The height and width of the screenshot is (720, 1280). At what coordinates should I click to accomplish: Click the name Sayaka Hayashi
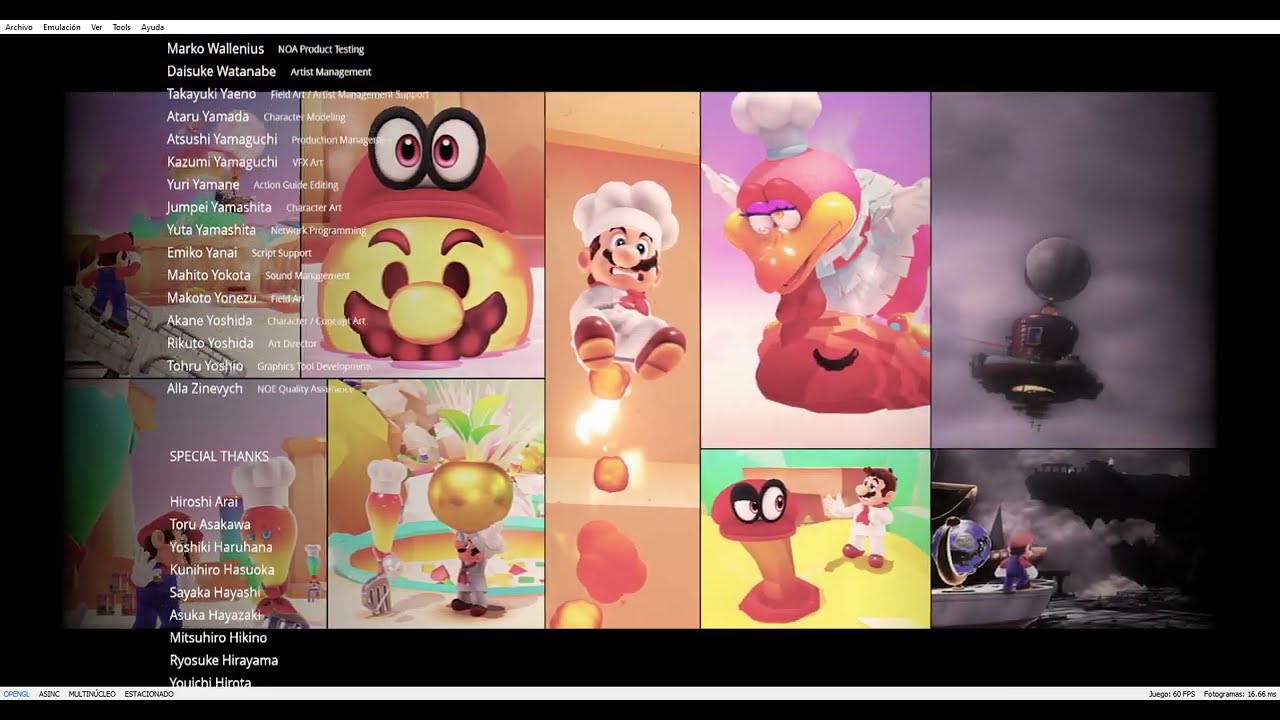pyautogui.click(x=215, y=592)
